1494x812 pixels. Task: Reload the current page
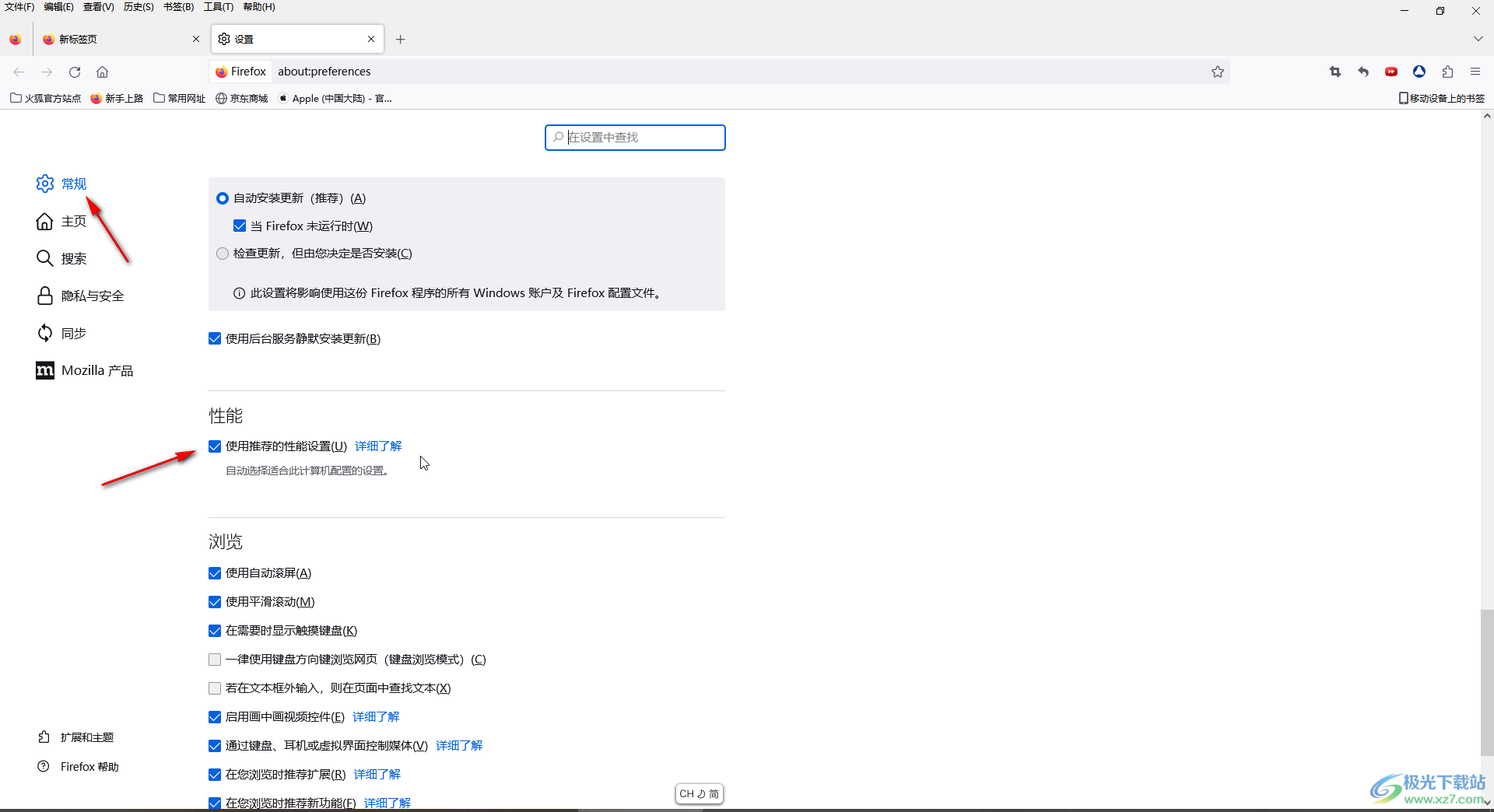75,72
